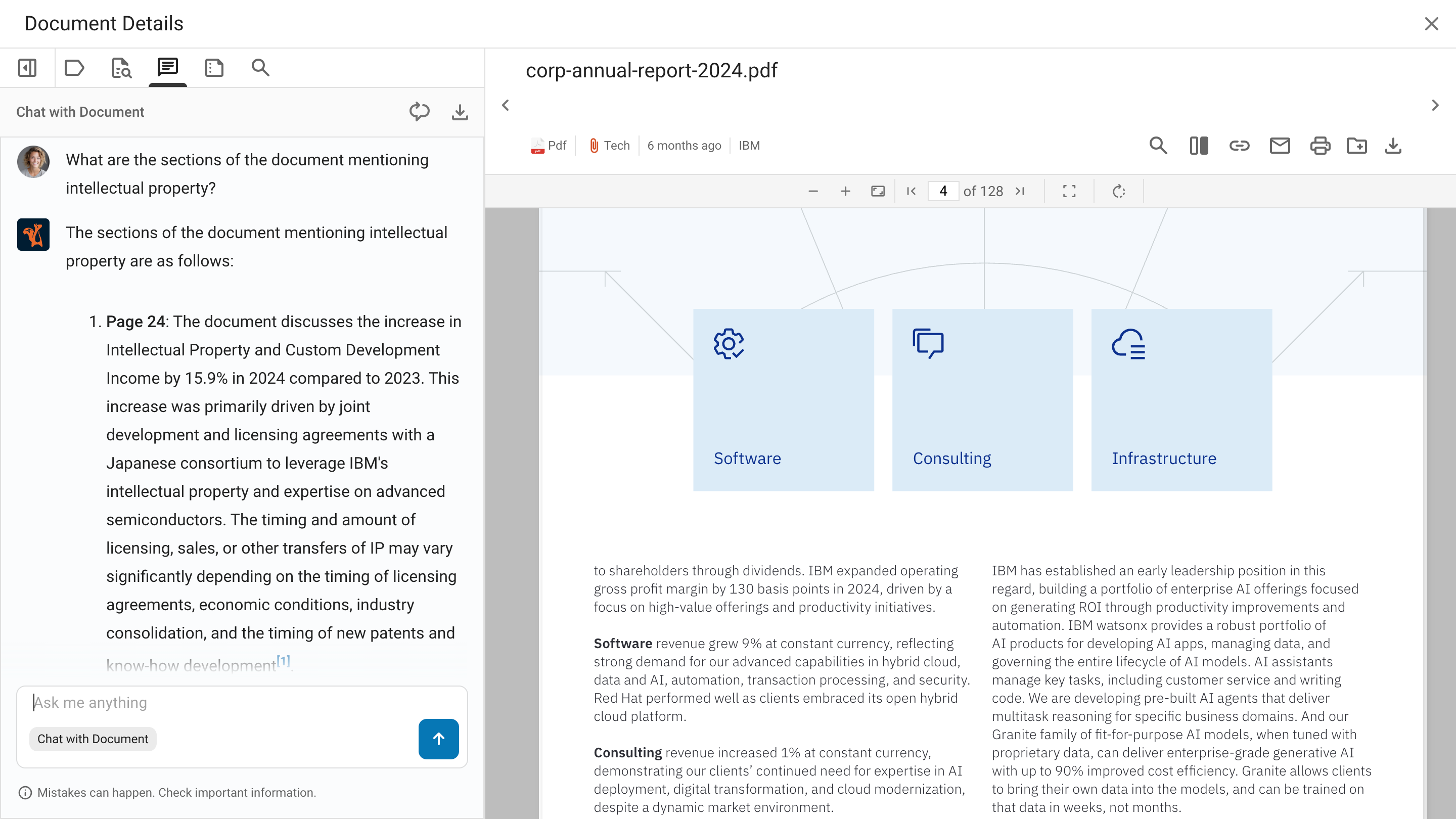Collapse the left side panel icon
The width and height of the screenshot is (1456, 819).
pos(27,68)
